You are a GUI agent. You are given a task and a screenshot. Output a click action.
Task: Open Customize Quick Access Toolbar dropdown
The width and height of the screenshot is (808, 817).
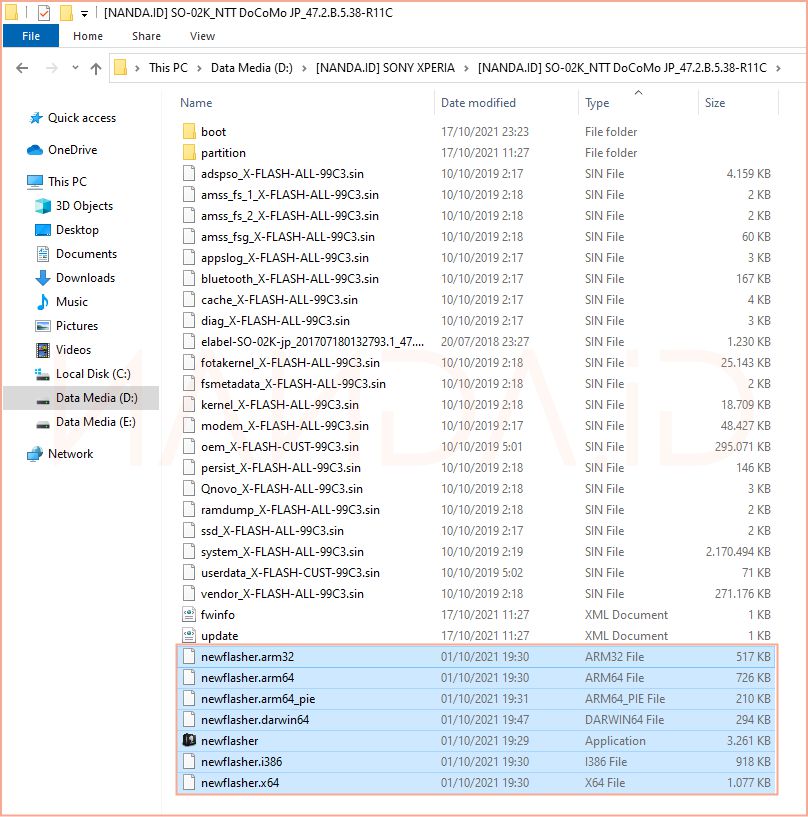click(85, 13)
